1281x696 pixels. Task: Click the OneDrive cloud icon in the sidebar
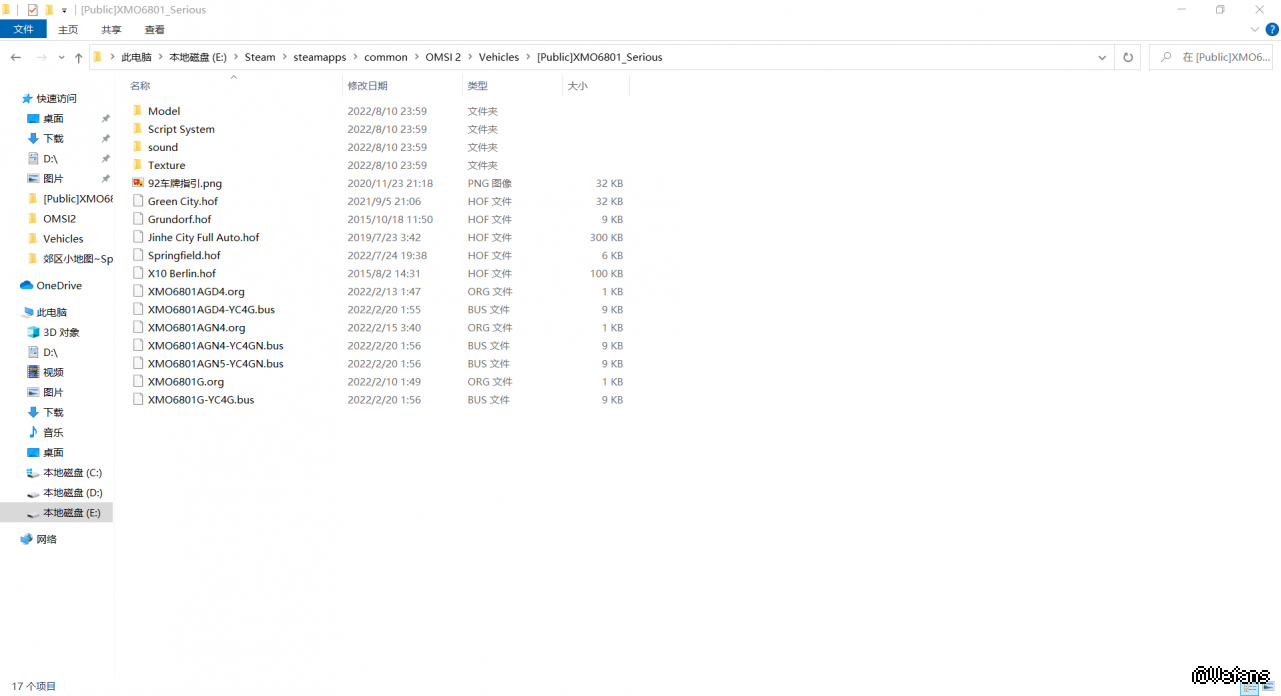(27, 286)
